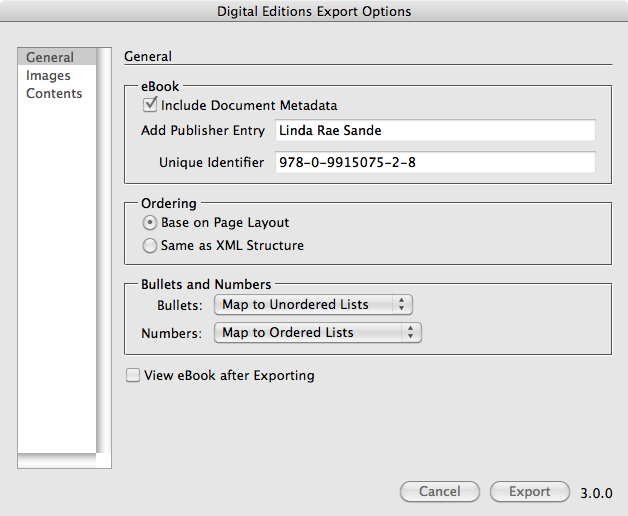Select Base on Page Layout ordering
Screen dimensions: 628x516
point(151,223)
